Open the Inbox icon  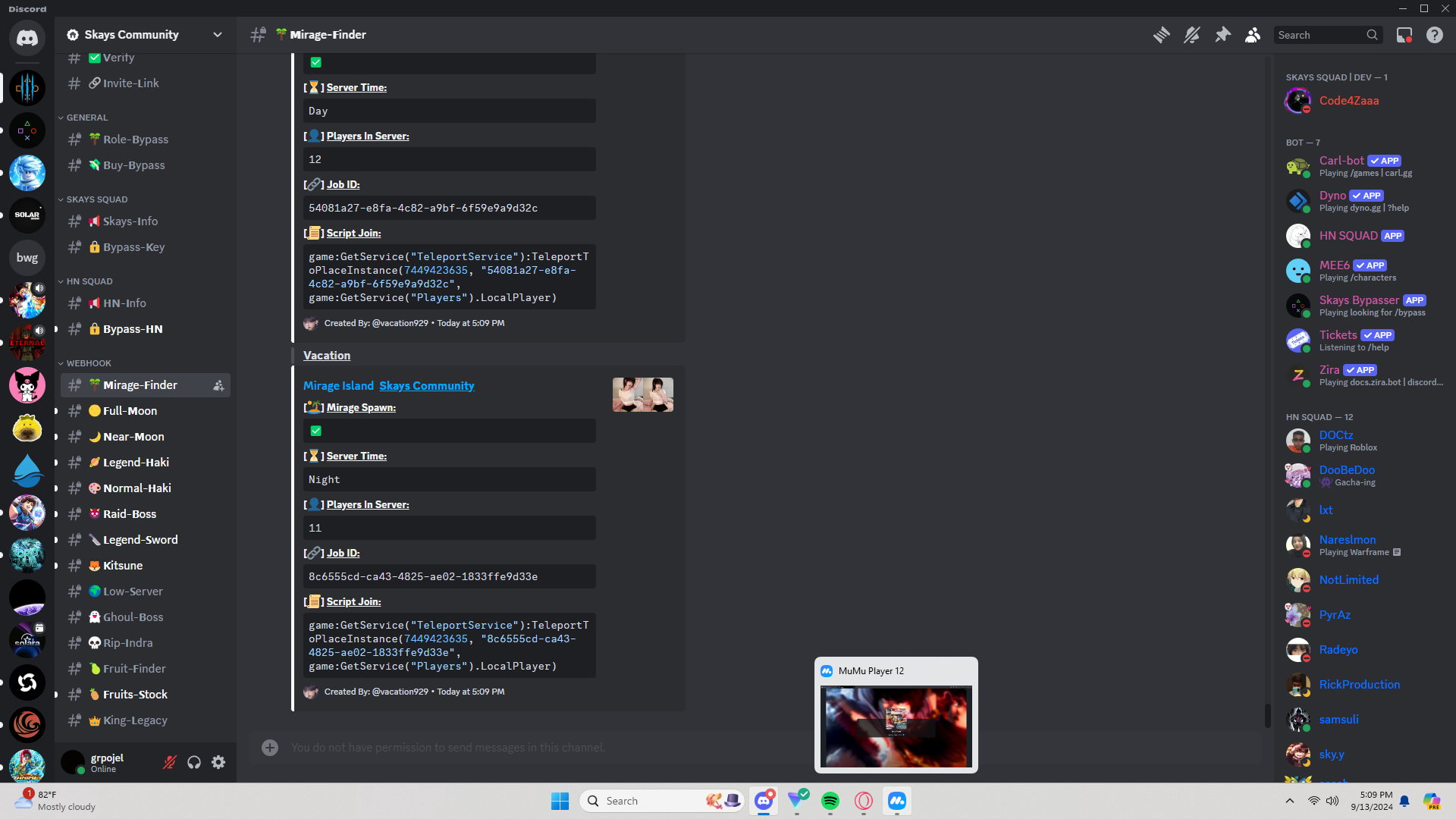[1404, 35]
